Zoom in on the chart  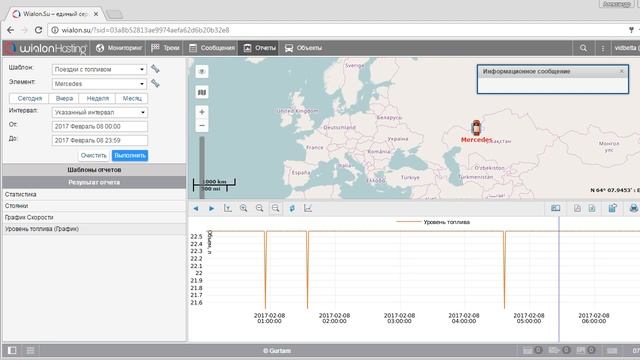click(x=244, y=209)
